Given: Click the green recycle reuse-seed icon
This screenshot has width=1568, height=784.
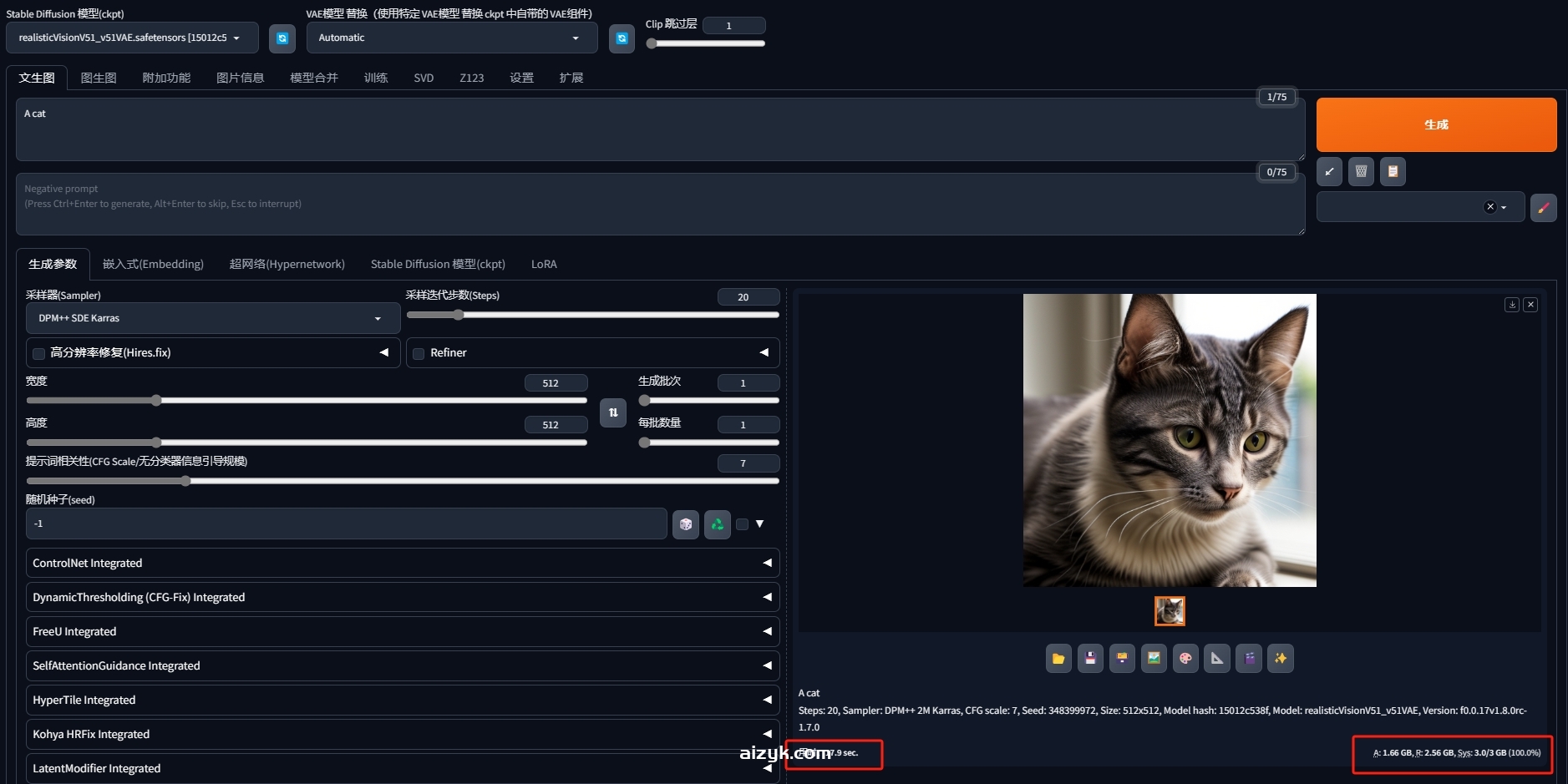Looking at the screenshot, I should [x=717, y=524].
